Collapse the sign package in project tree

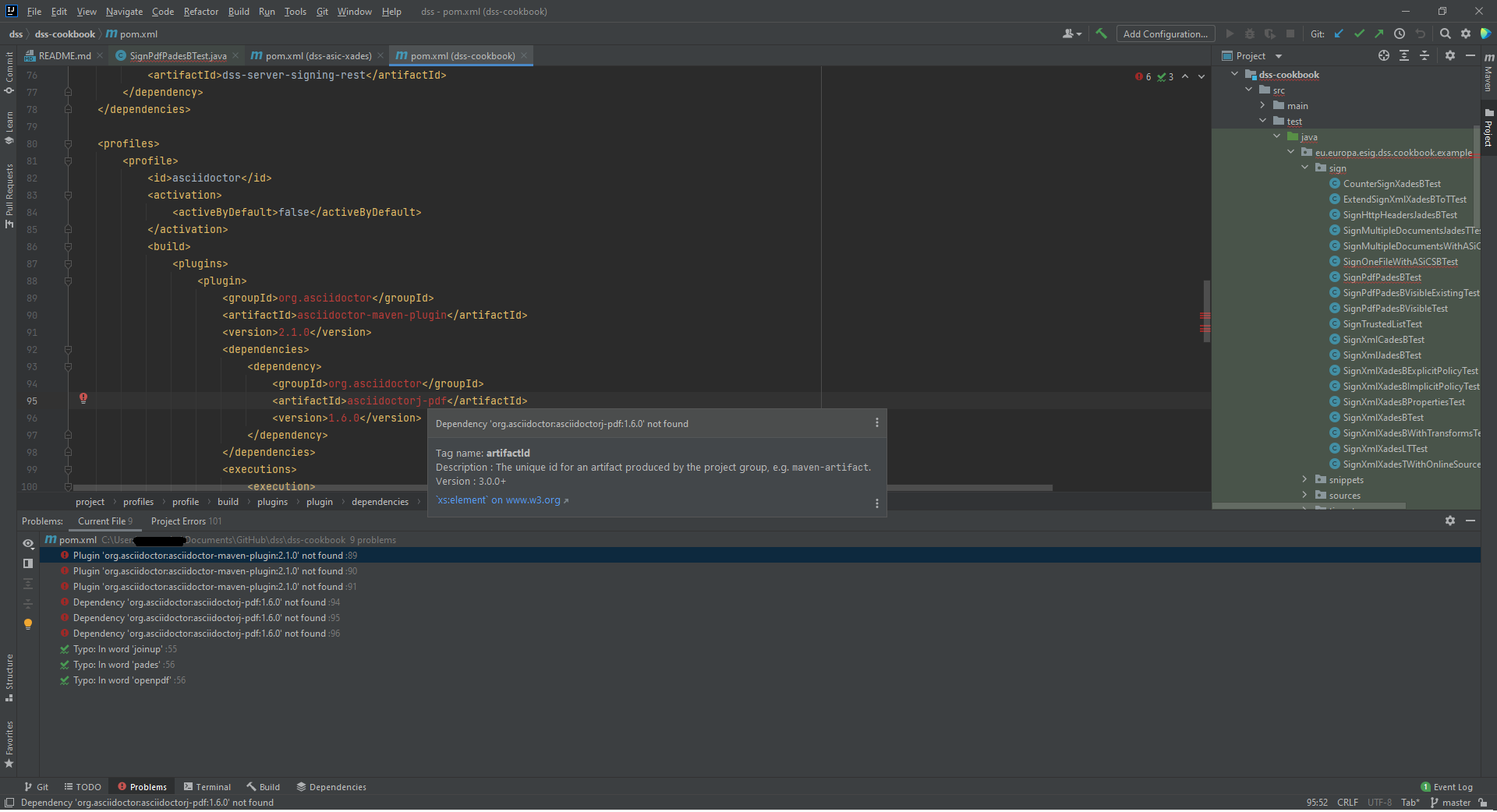[1304, 168]
